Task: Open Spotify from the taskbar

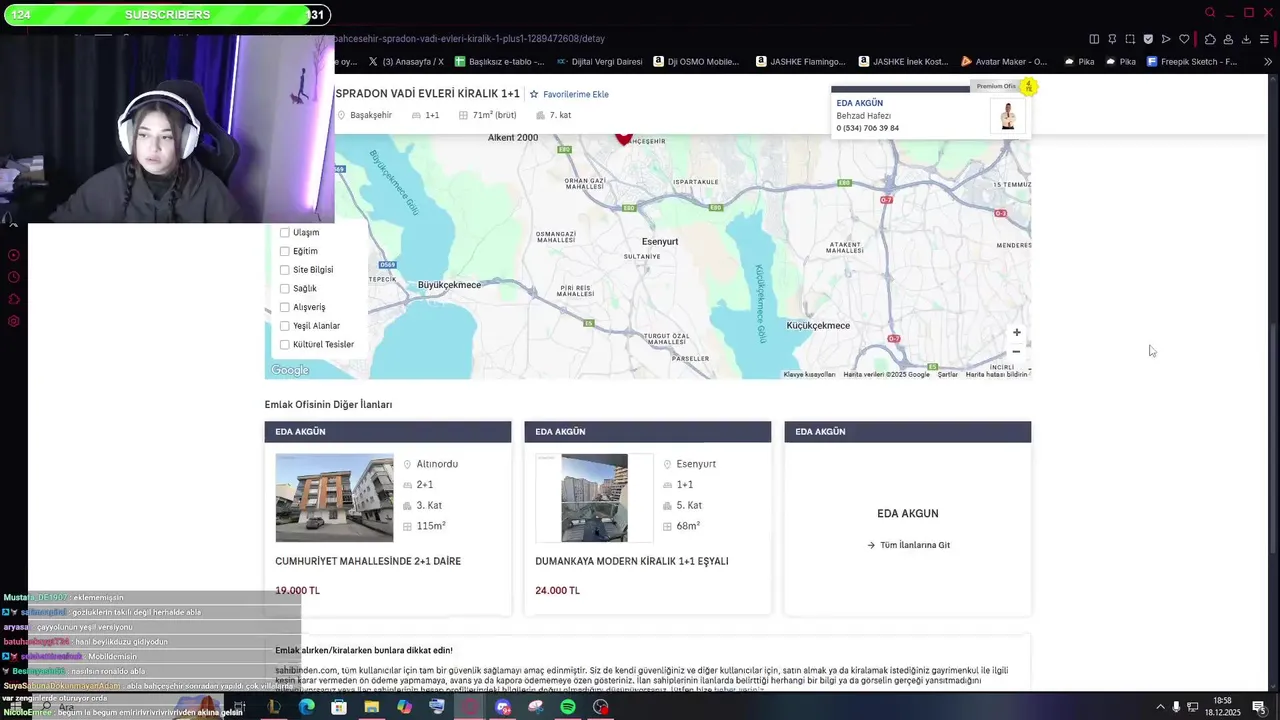Action: 568,707
